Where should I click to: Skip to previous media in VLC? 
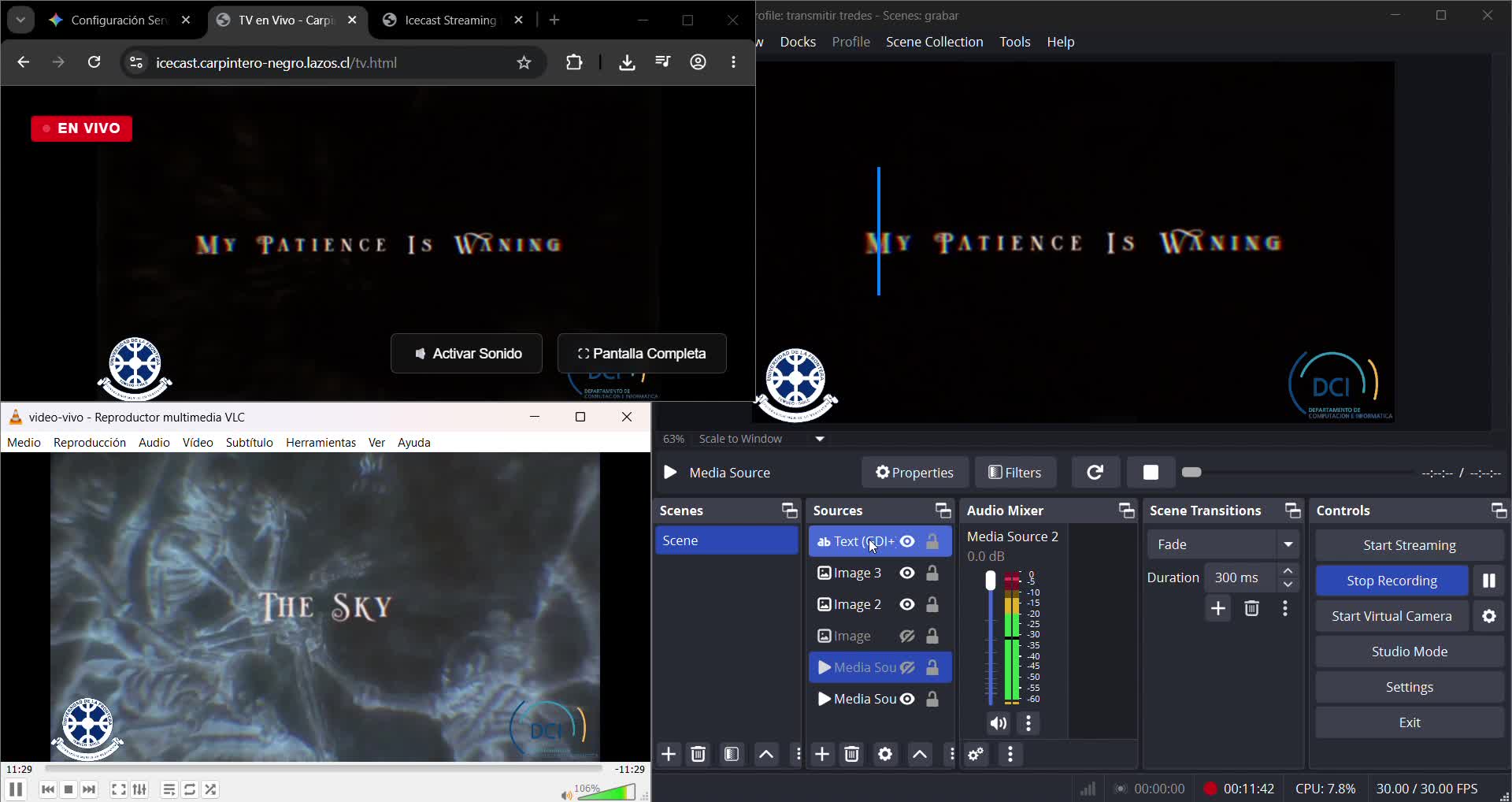48,789
